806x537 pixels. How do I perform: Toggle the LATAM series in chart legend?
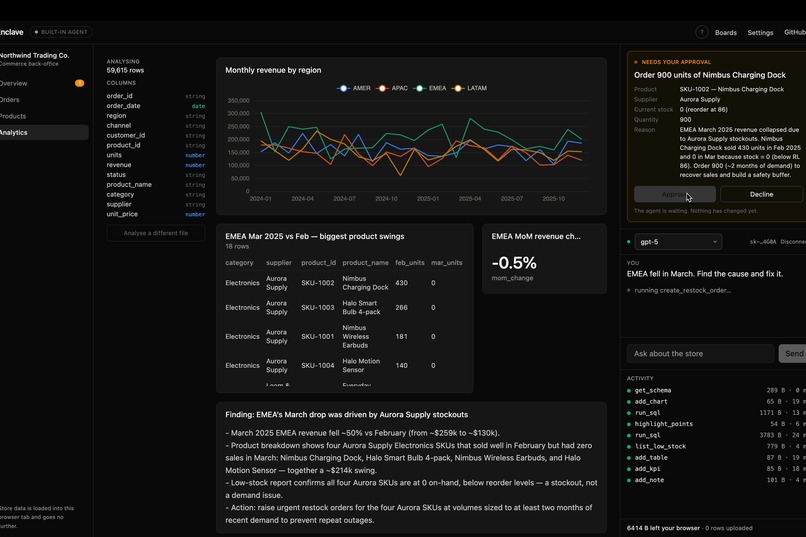[470, 88]
